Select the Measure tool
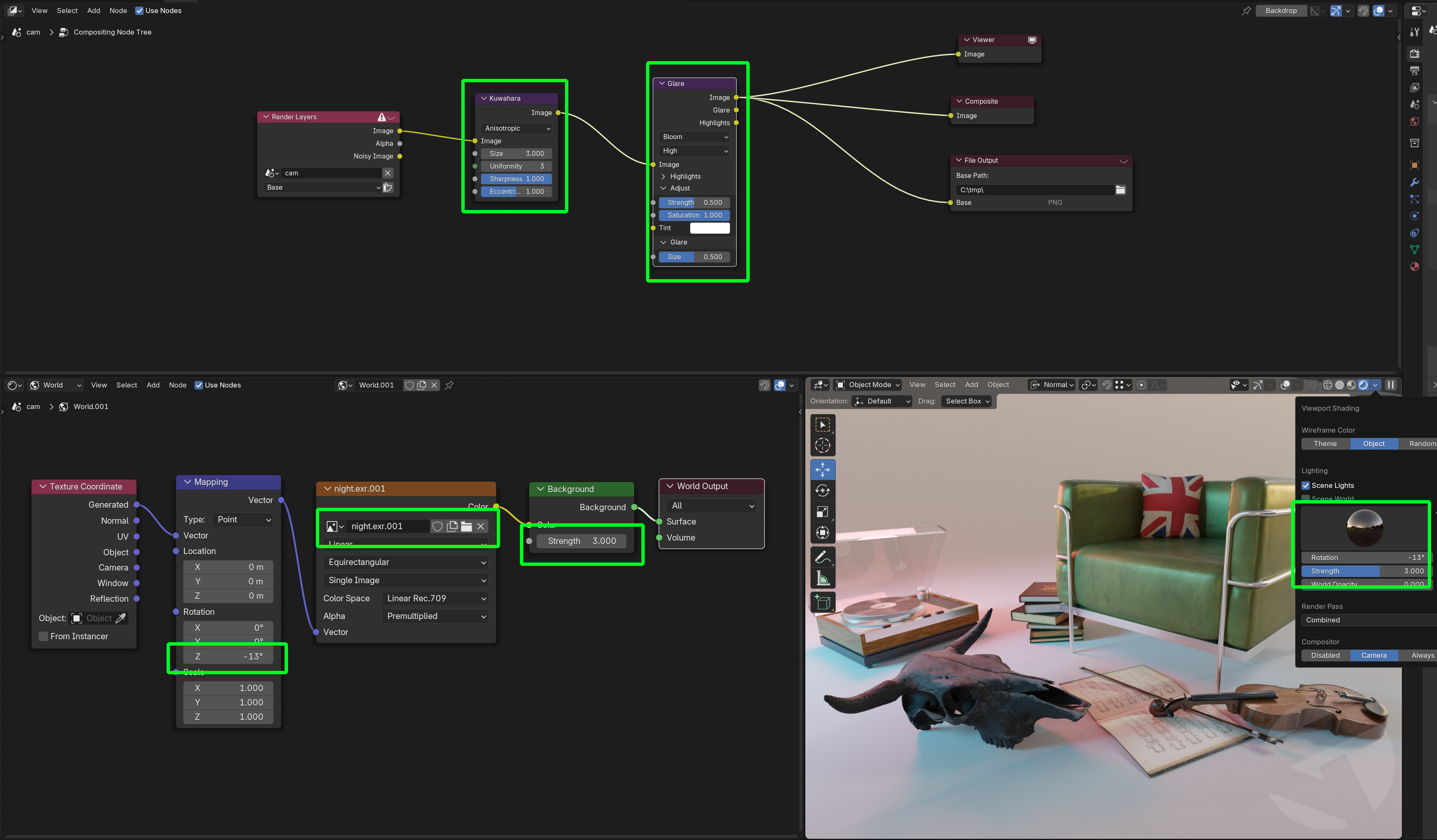Screen dimensions: 1437x840 822,578
